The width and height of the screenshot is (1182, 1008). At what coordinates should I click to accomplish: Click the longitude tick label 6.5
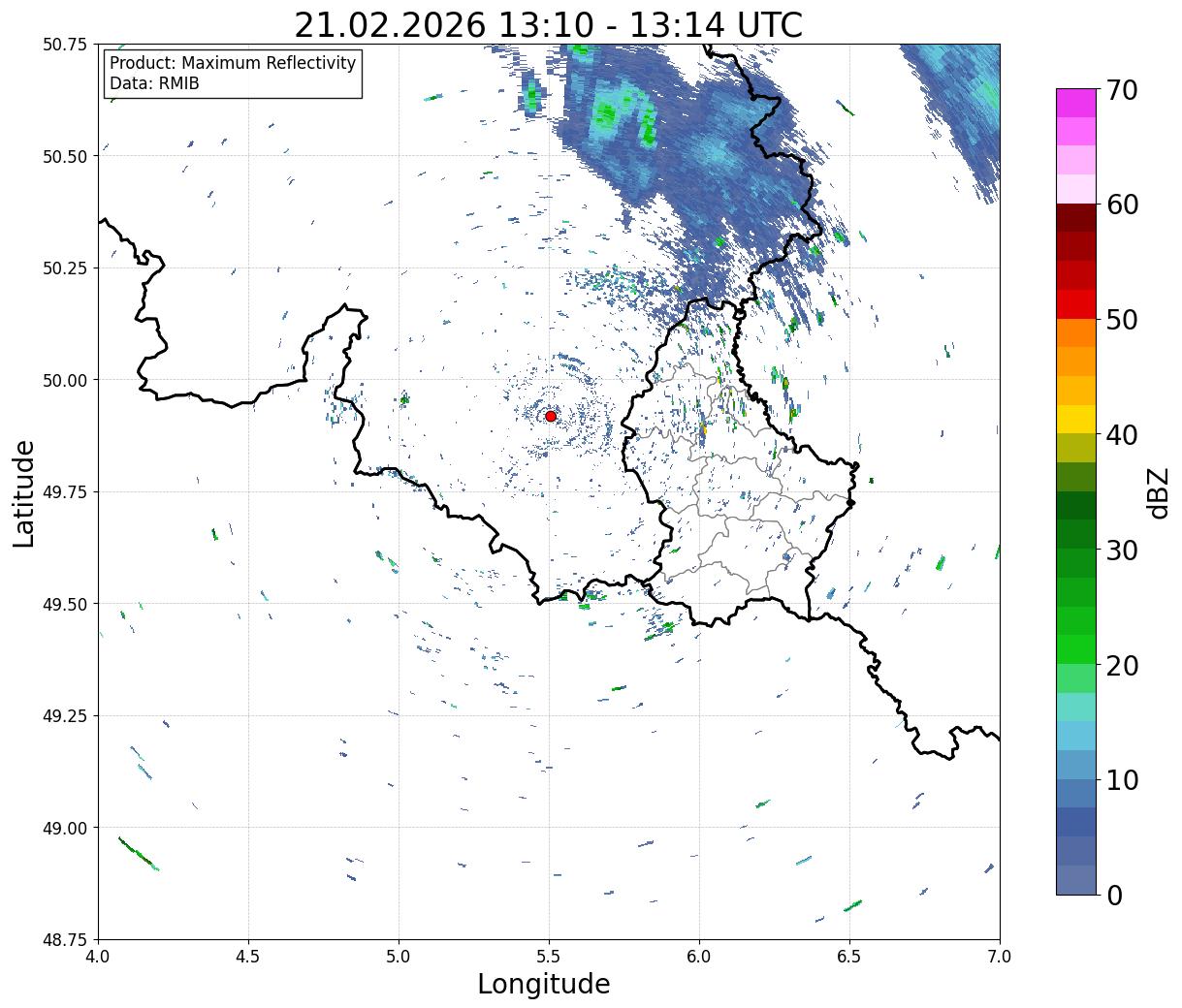point(849,957)
